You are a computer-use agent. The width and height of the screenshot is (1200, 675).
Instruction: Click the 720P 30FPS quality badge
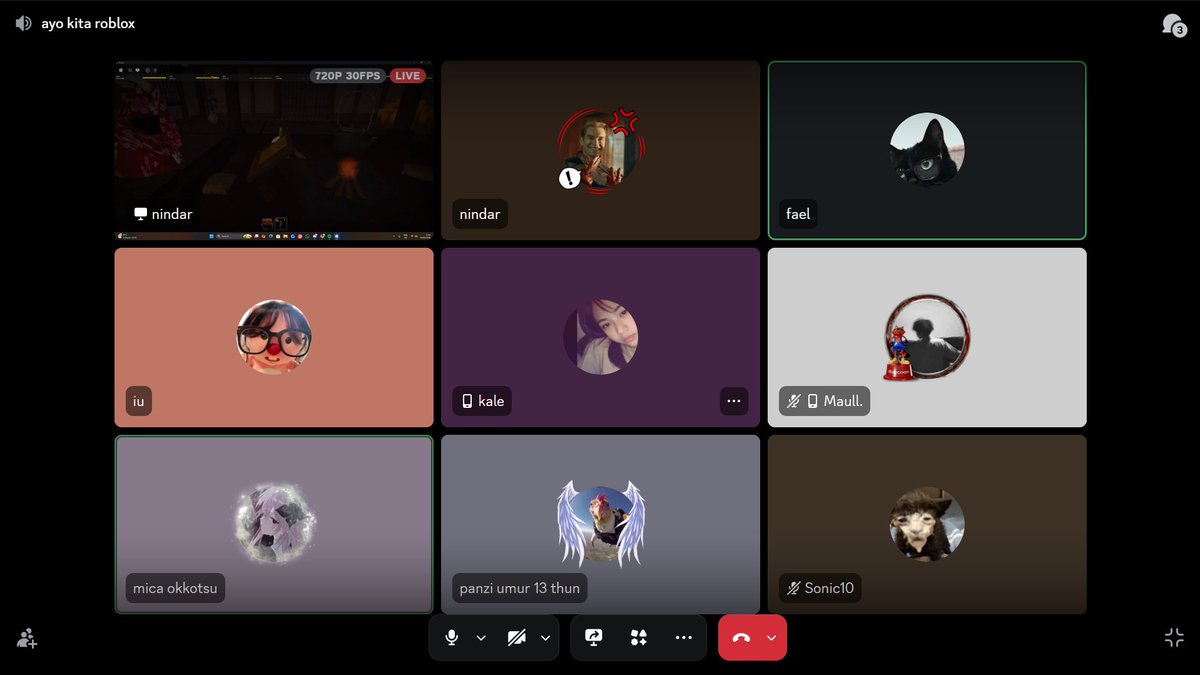[x=348, y=76]
